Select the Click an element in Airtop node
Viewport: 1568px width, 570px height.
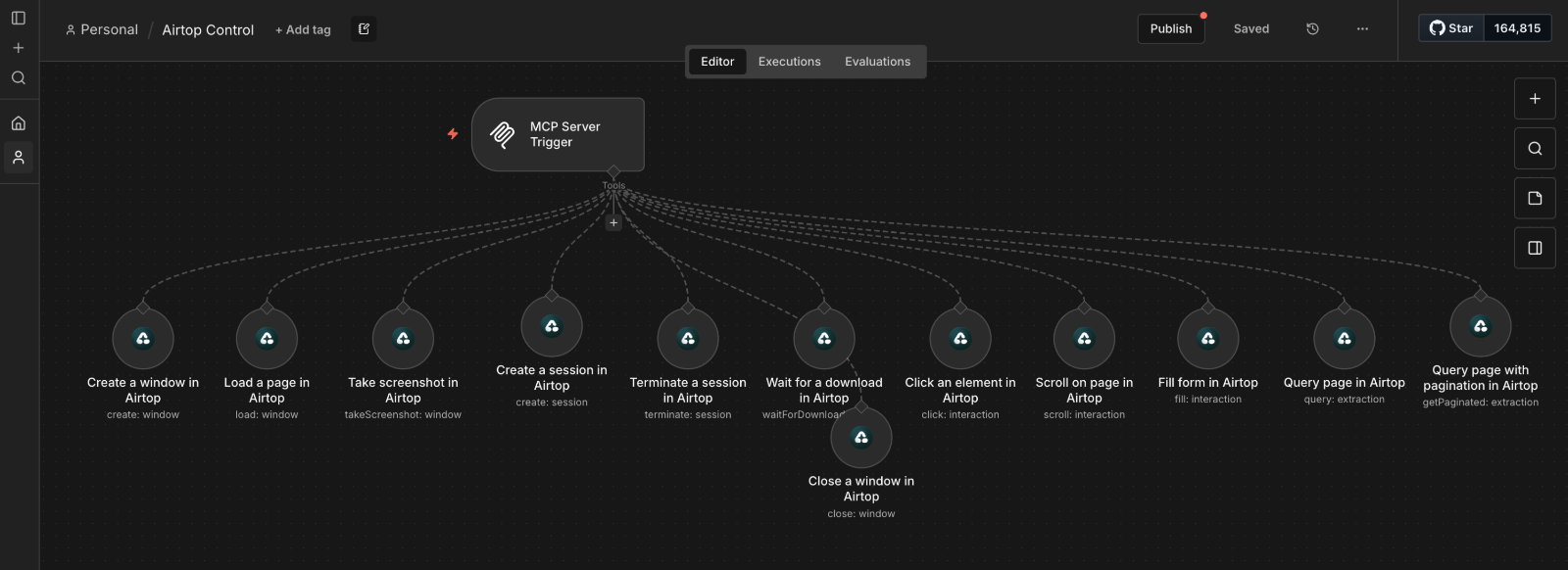[x=960, y=339]
